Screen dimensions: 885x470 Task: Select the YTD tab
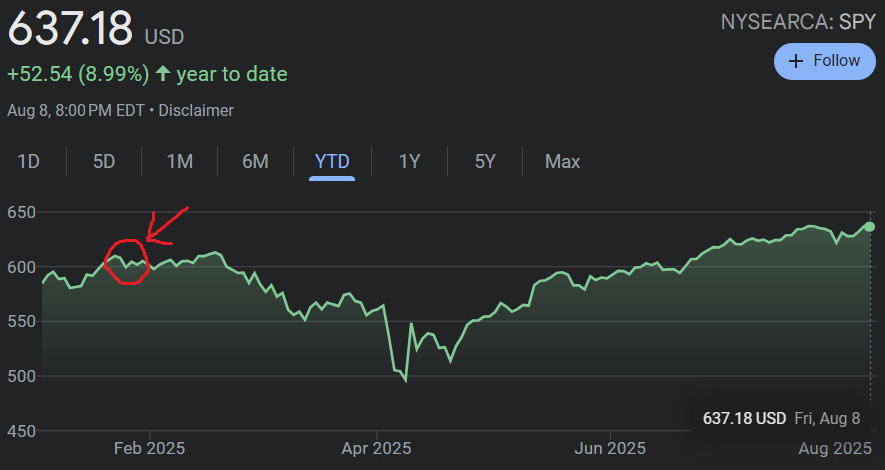(332, 161)
